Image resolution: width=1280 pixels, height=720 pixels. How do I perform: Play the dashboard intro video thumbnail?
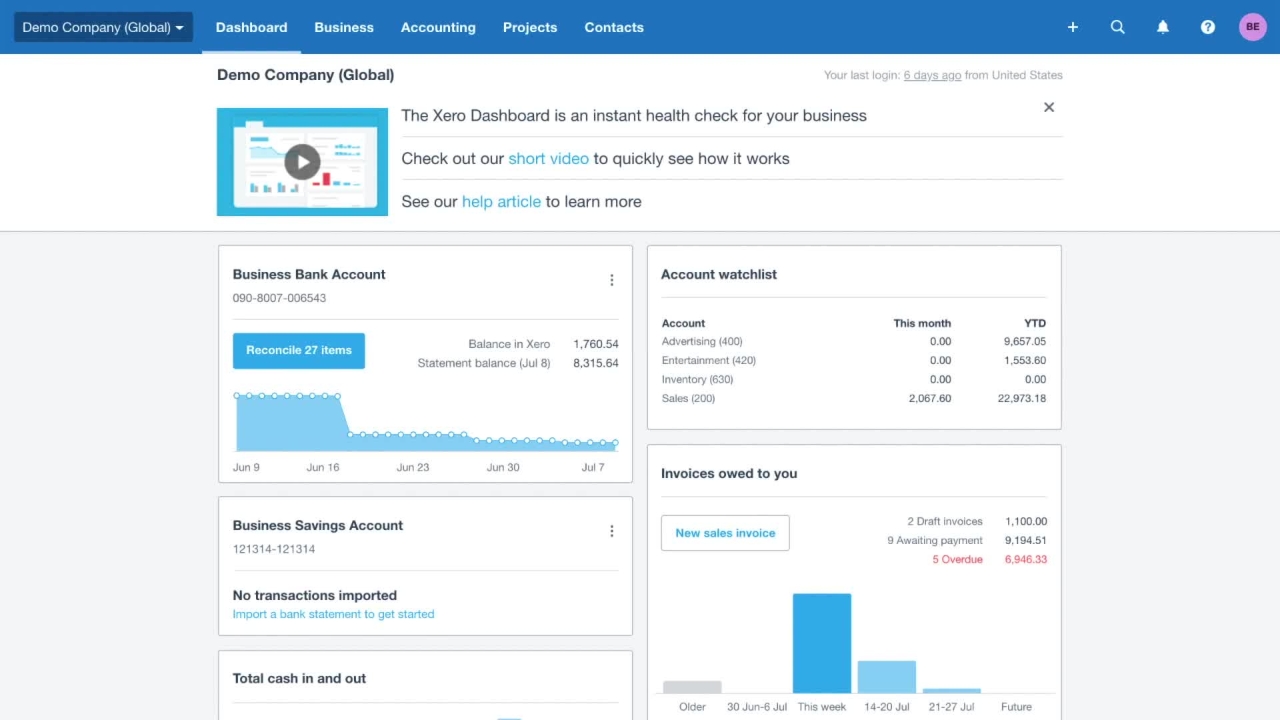tap(302, 162)
